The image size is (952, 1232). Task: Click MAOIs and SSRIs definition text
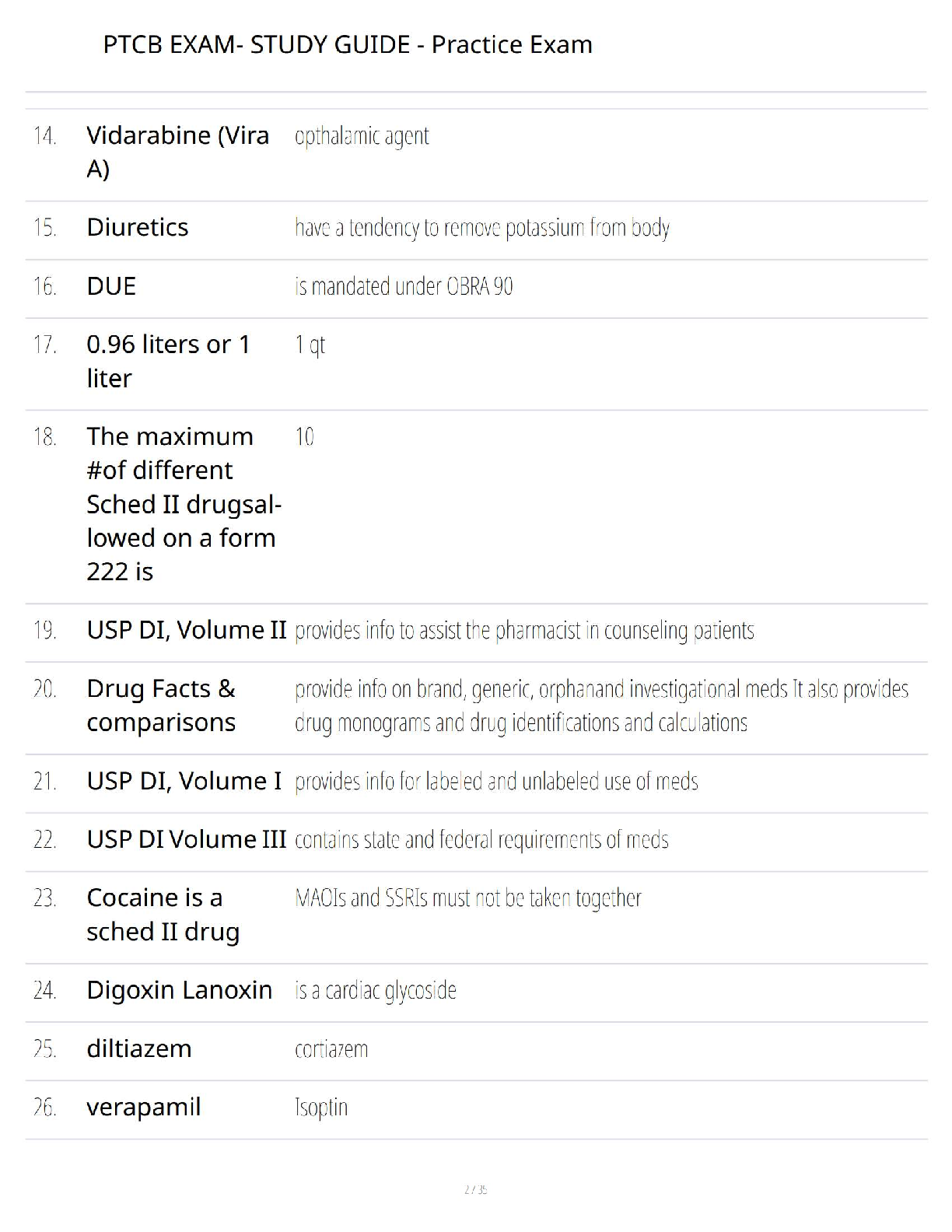coord(468,898)
